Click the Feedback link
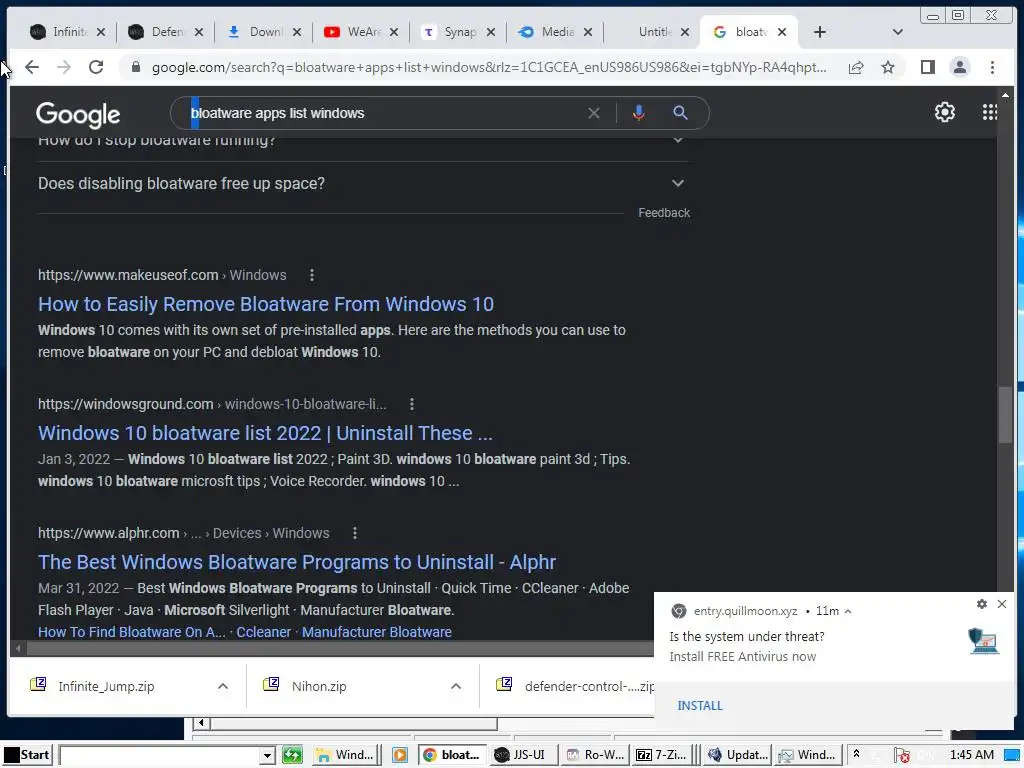This screenshot has width=1024, height=768. pyautogui.click(x=664, y=213)
